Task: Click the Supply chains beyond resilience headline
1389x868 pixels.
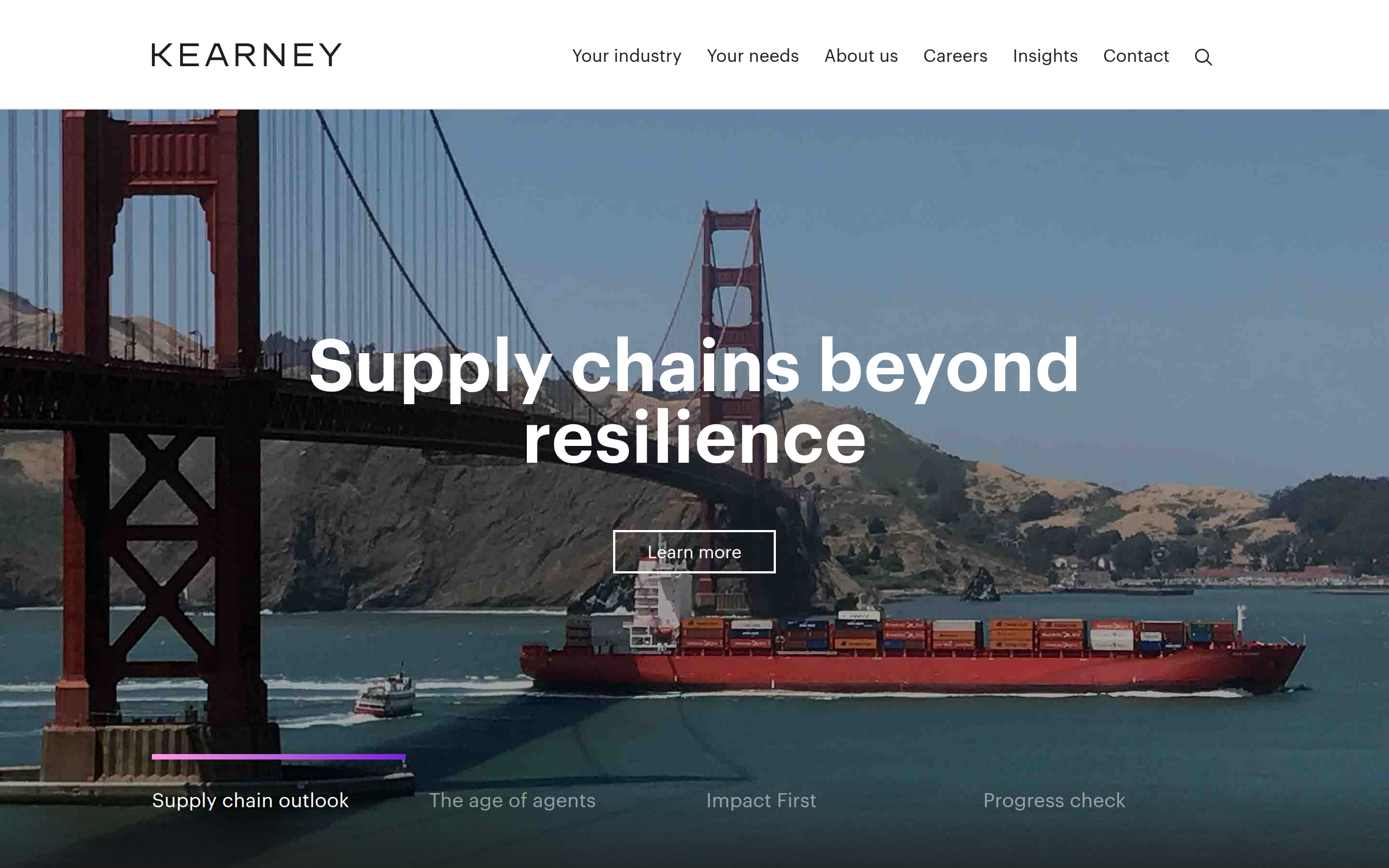Action: tap(694, 401)
